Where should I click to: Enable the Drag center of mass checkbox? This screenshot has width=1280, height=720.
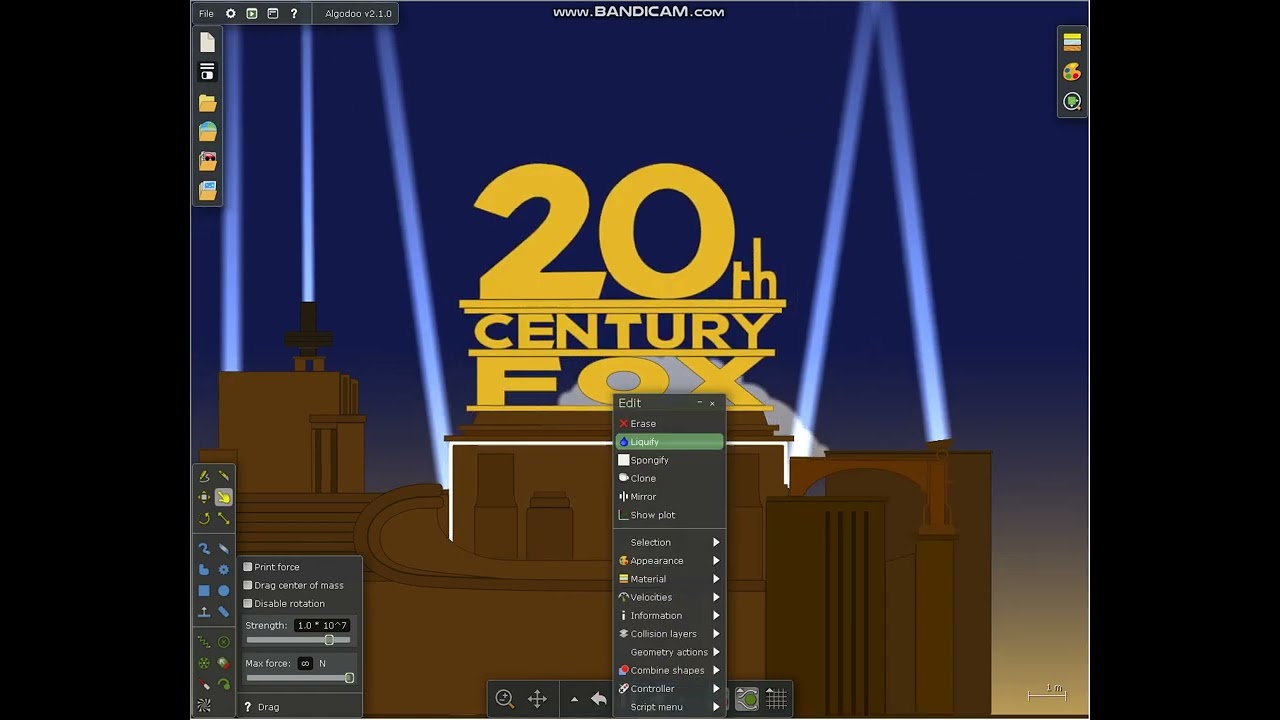coord(248,585)
